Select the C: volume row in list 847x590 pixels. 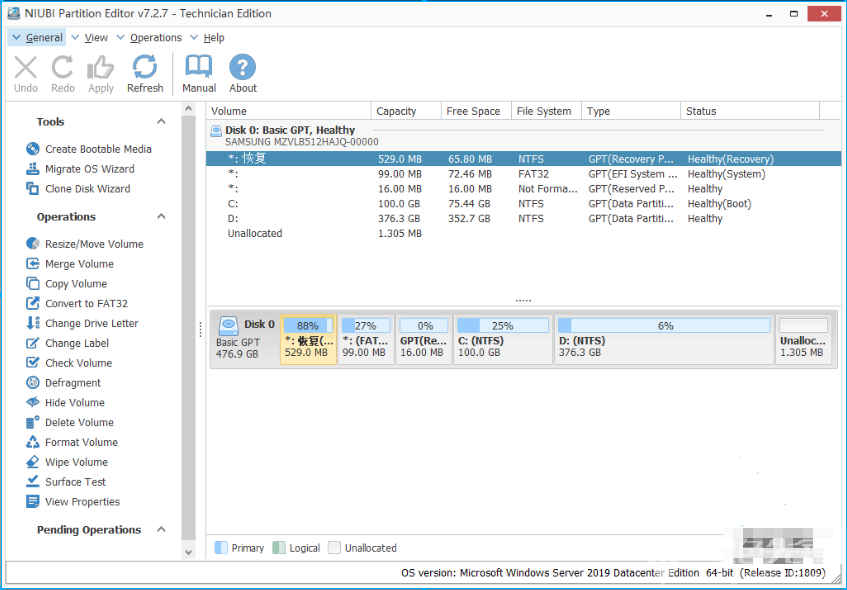523,204
